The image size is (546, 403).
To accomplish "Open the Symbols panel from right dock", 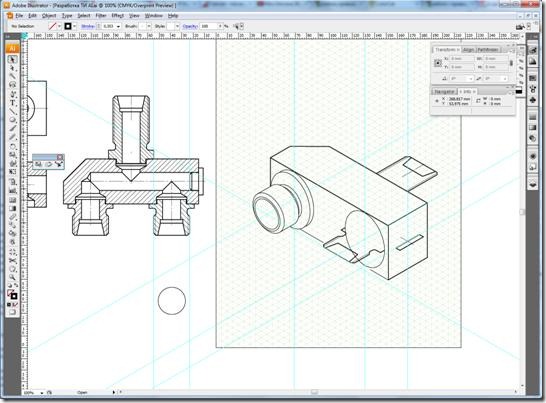I will coord(532,100).
